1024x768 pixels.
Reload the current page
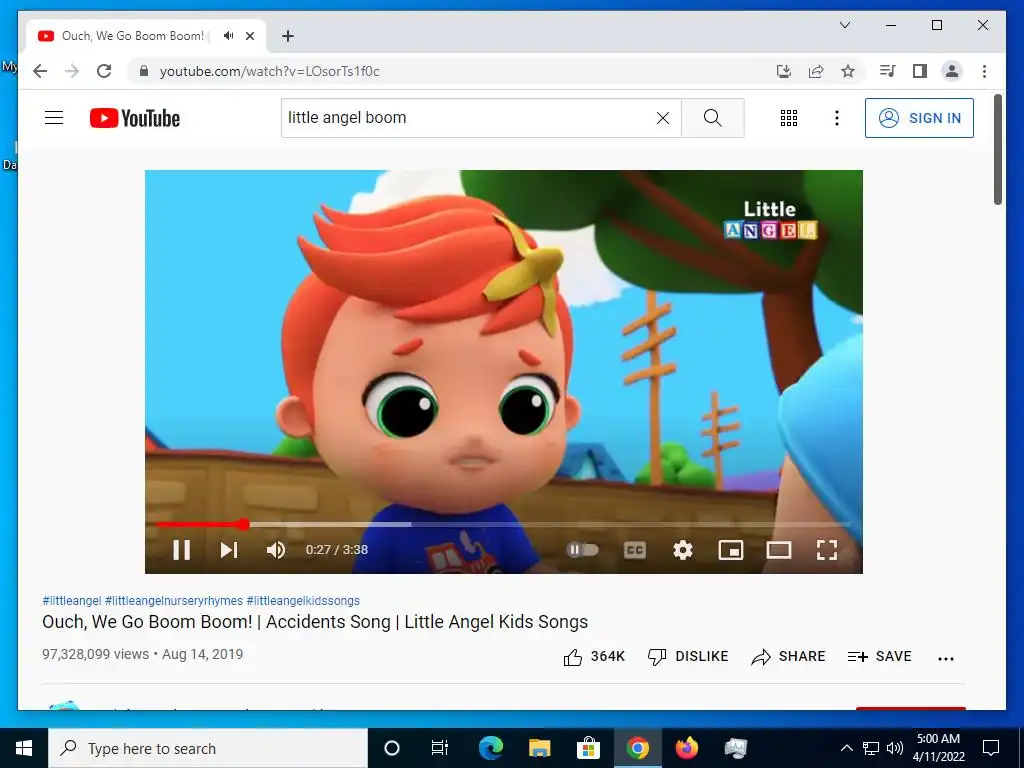pos(104,71)
